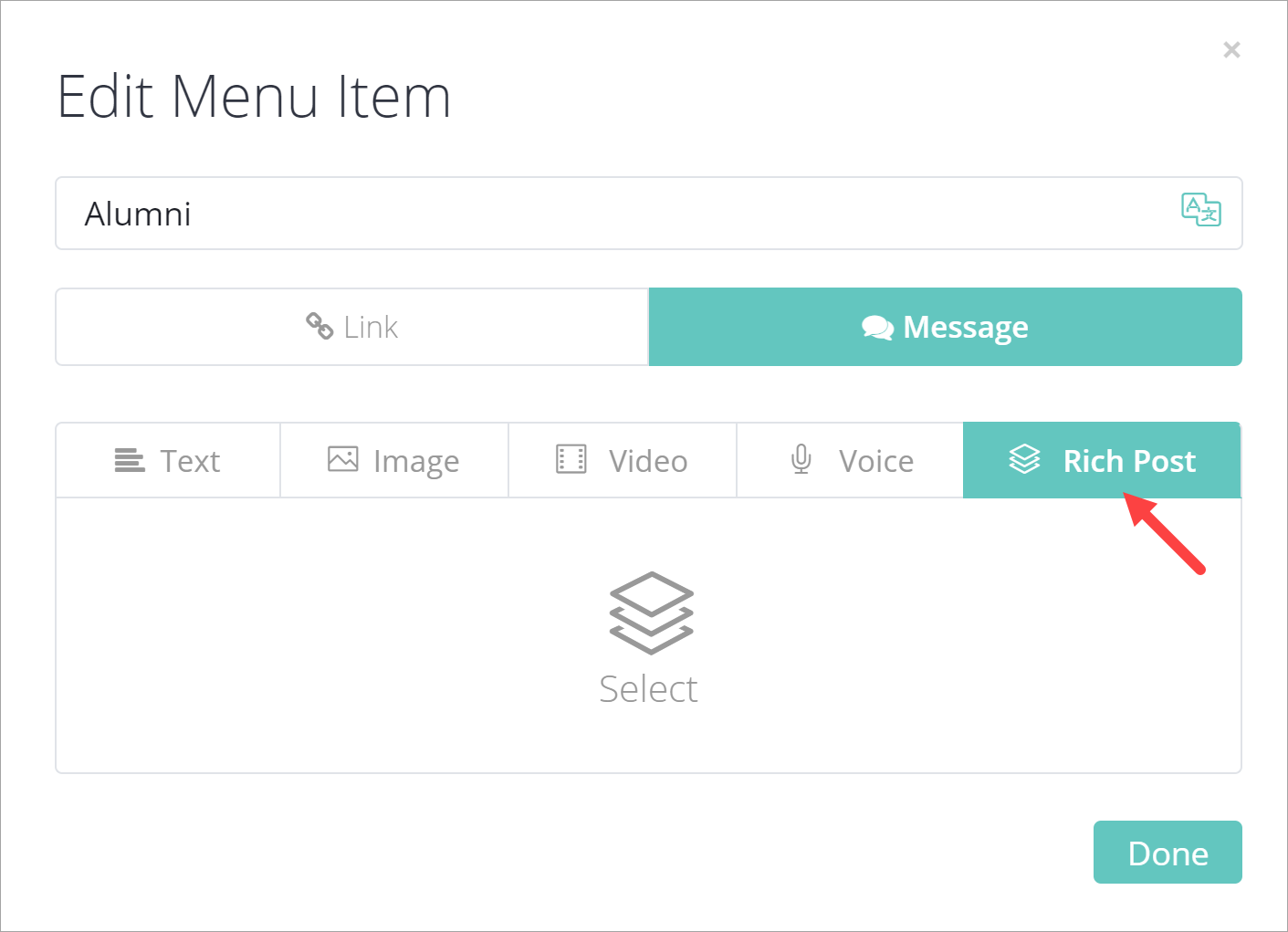The height and width of the screenshot is (932, 1288).
Task: Click the Select label to choose a post
Action: (x=648, y=689)
